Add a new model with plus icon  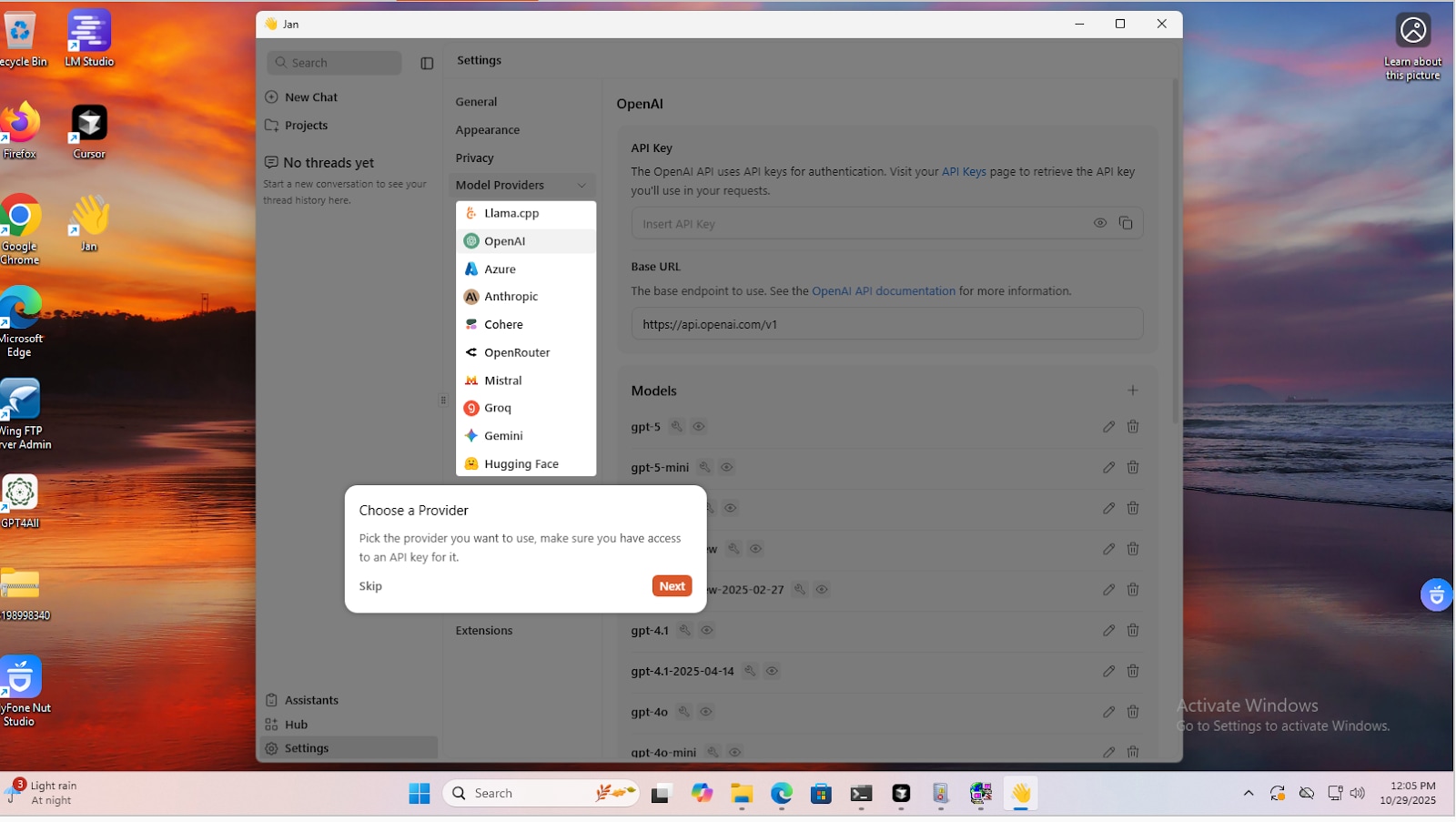(1132, 391)
